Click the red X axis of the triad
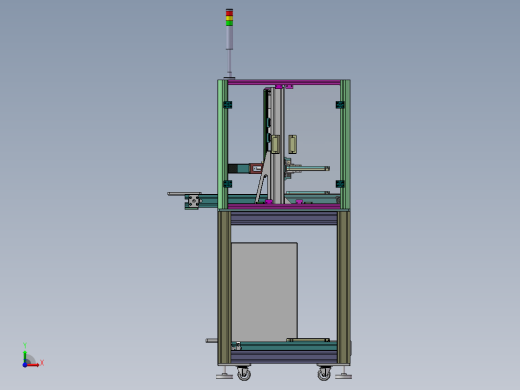This screenshot has width=520, height=390. (33, 365)
